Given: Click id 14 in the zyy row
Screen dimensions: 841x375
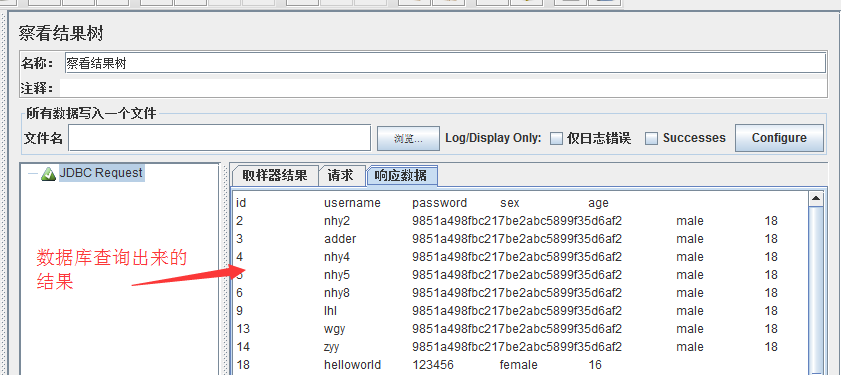Looking at the screenshot, I should tap(243, 347).
